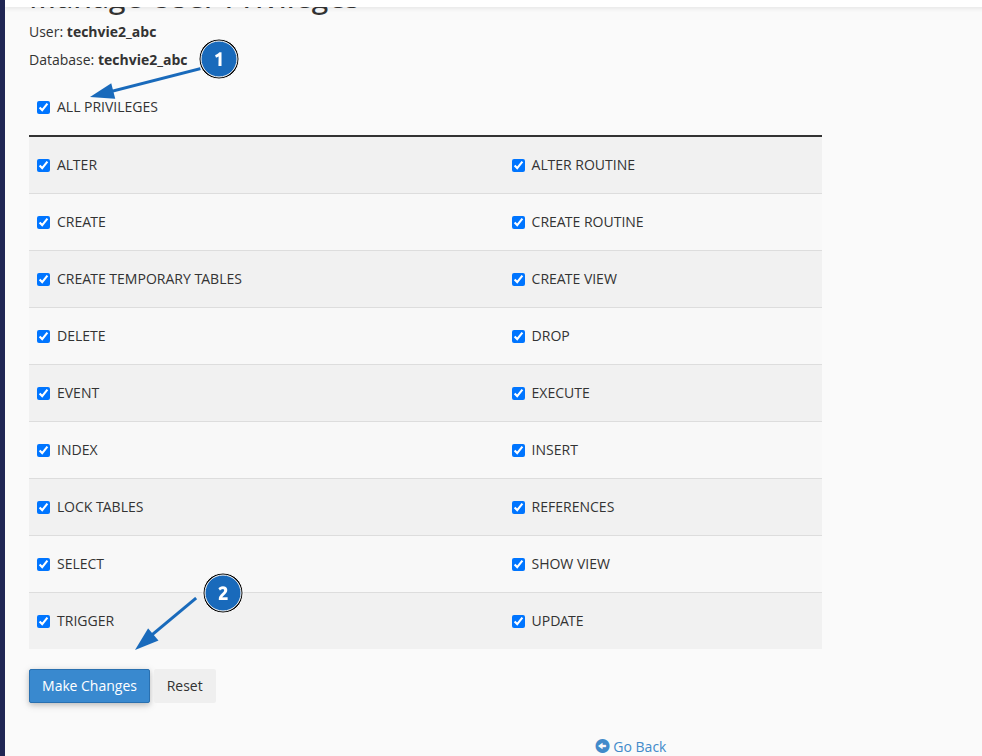Toggle the CREATE VIEW checkbox
This screenshot has height=756, width=982.
click(x=518, y=280)
